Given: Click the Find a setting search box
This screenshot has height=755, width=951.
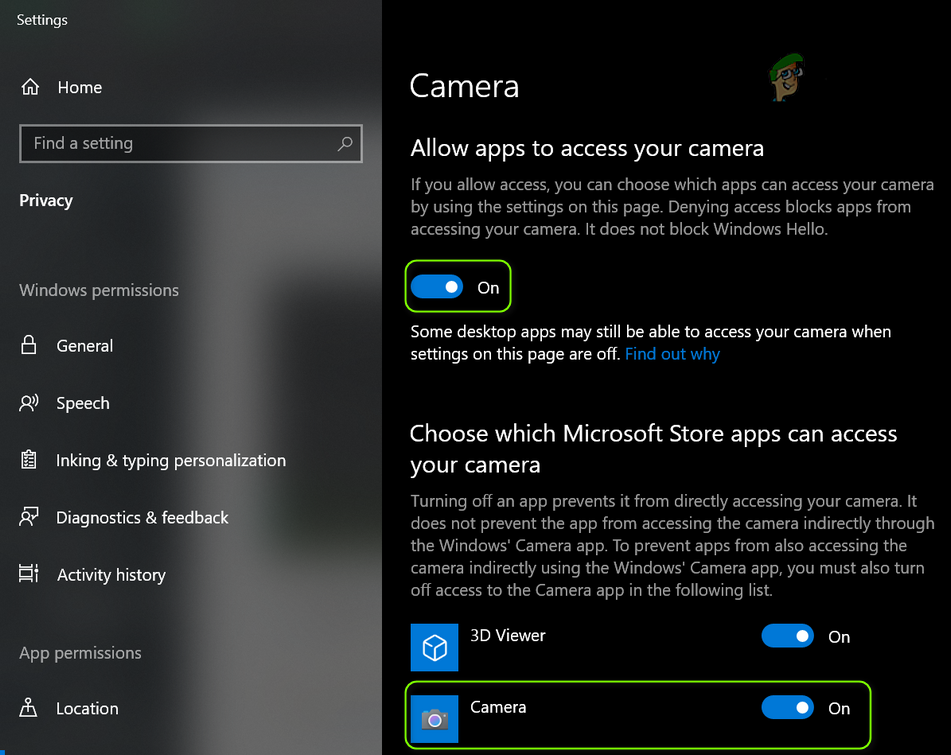Looking at the screenshot, I should (191, 144).
